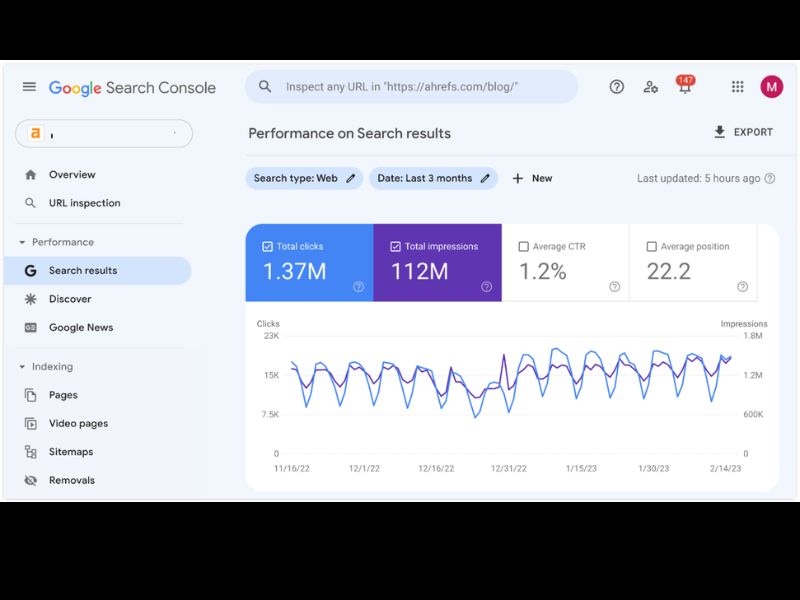
Task: Click plus icon to add new filter
Action: coord(517,178)
